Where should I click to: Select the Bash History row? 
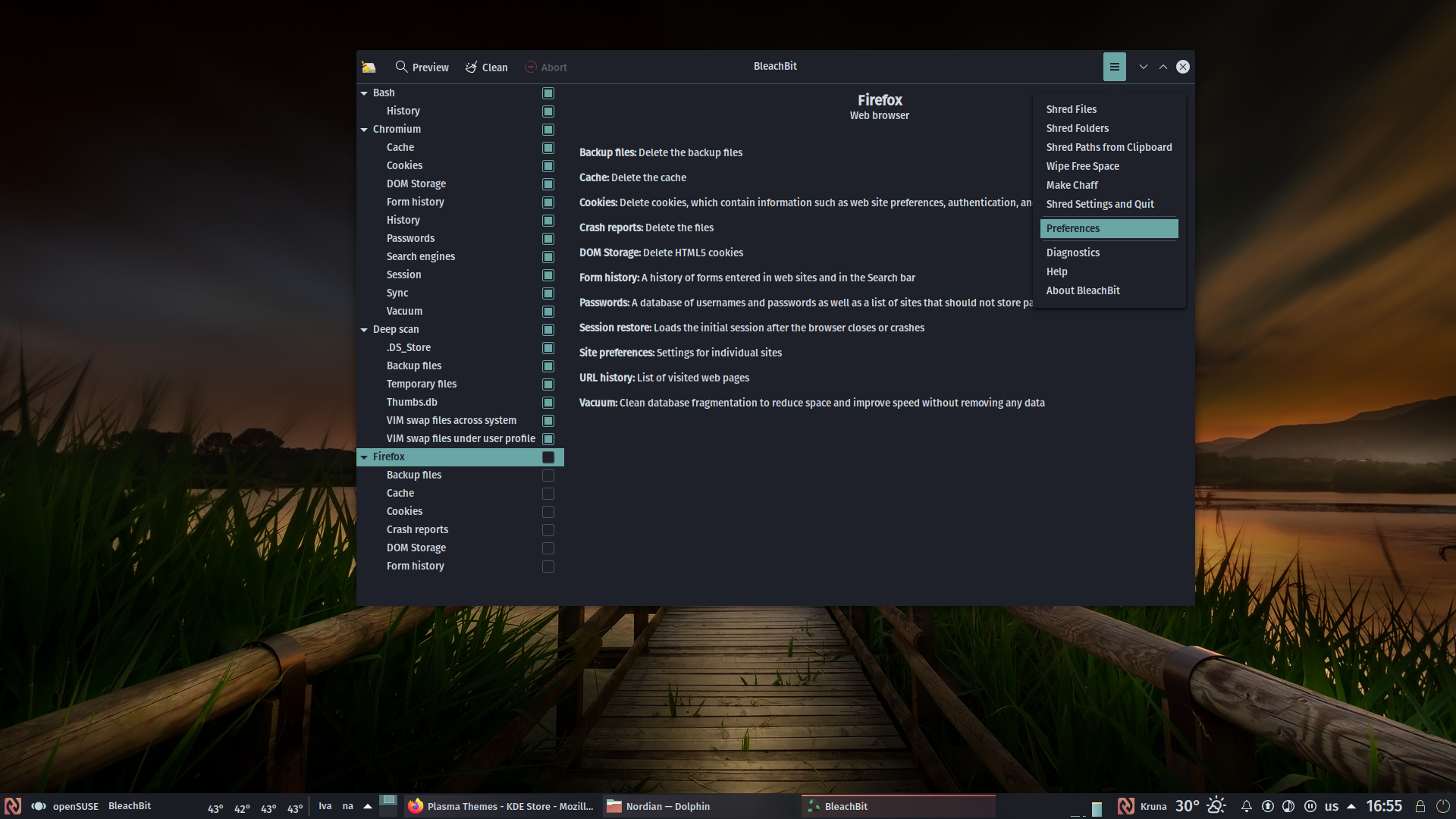point(460,111)
